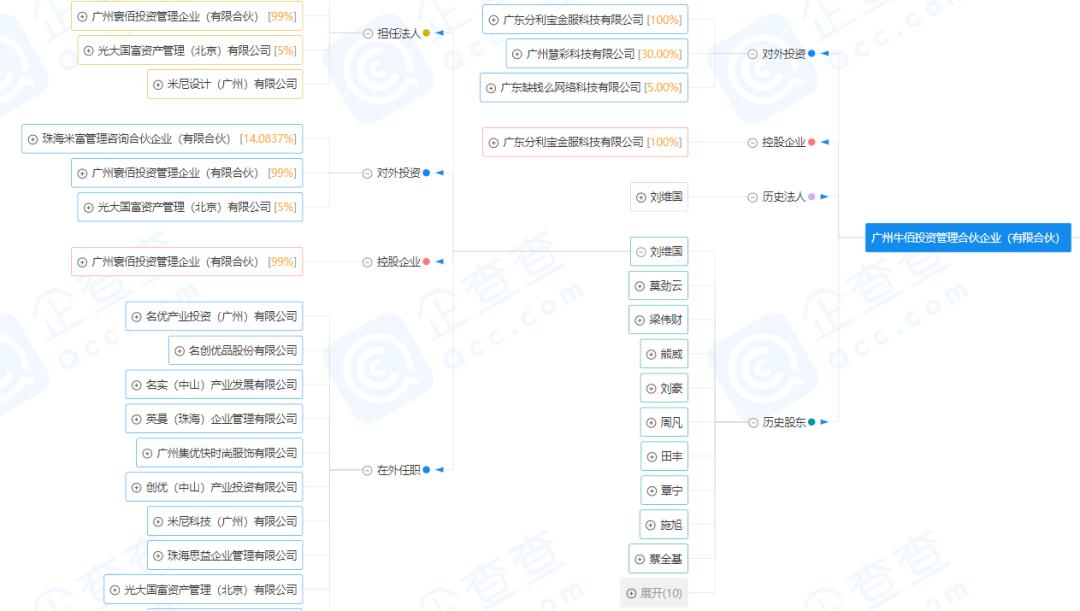Expand the 米尼科技（广州）有限公司 plus icon
The height and width of the screenshot is (611, 1080).
point(158,522)
